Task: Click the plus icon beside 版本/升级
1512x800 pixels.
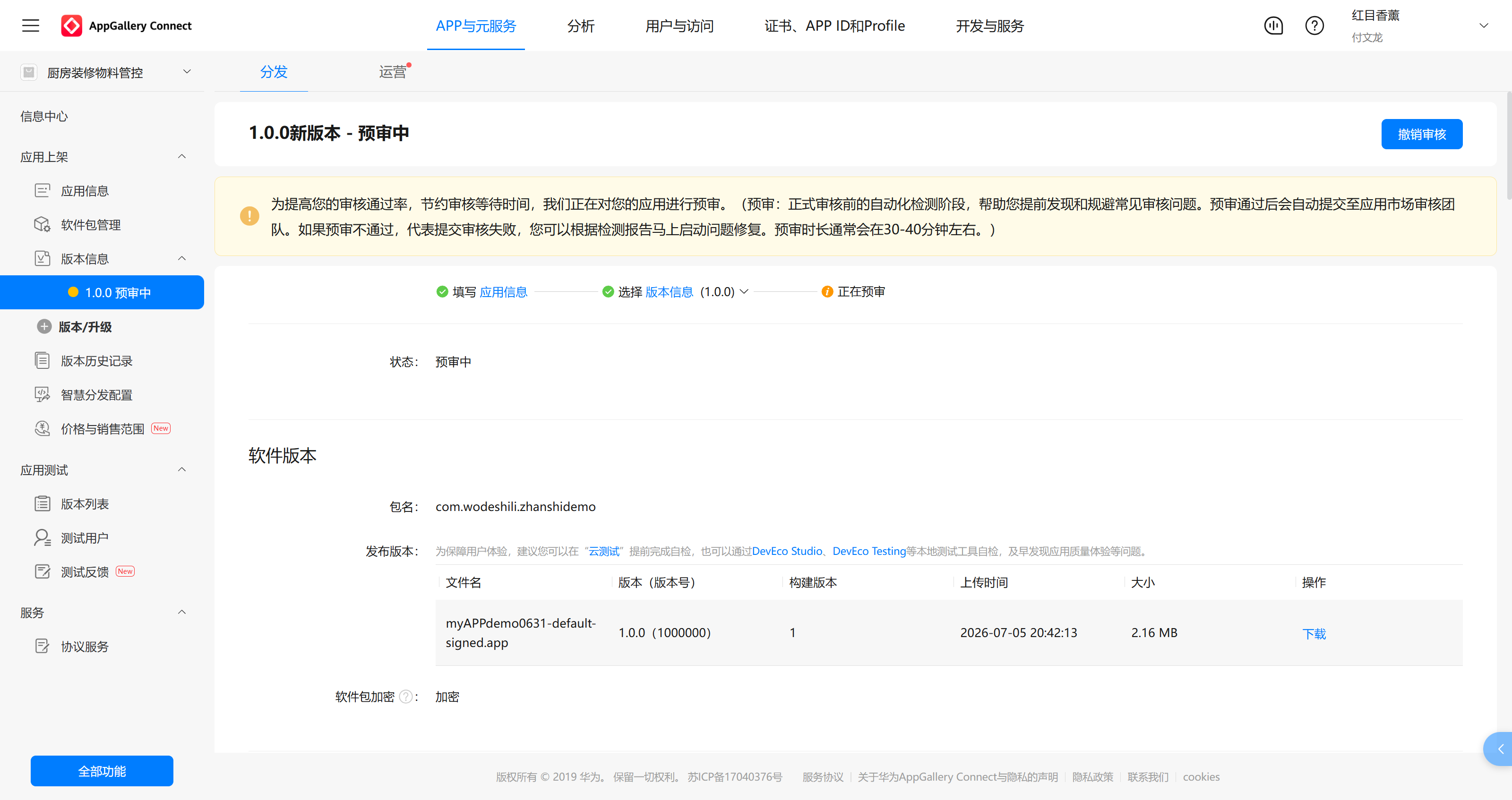Action: pyautogui.click(x=44, y=326)
